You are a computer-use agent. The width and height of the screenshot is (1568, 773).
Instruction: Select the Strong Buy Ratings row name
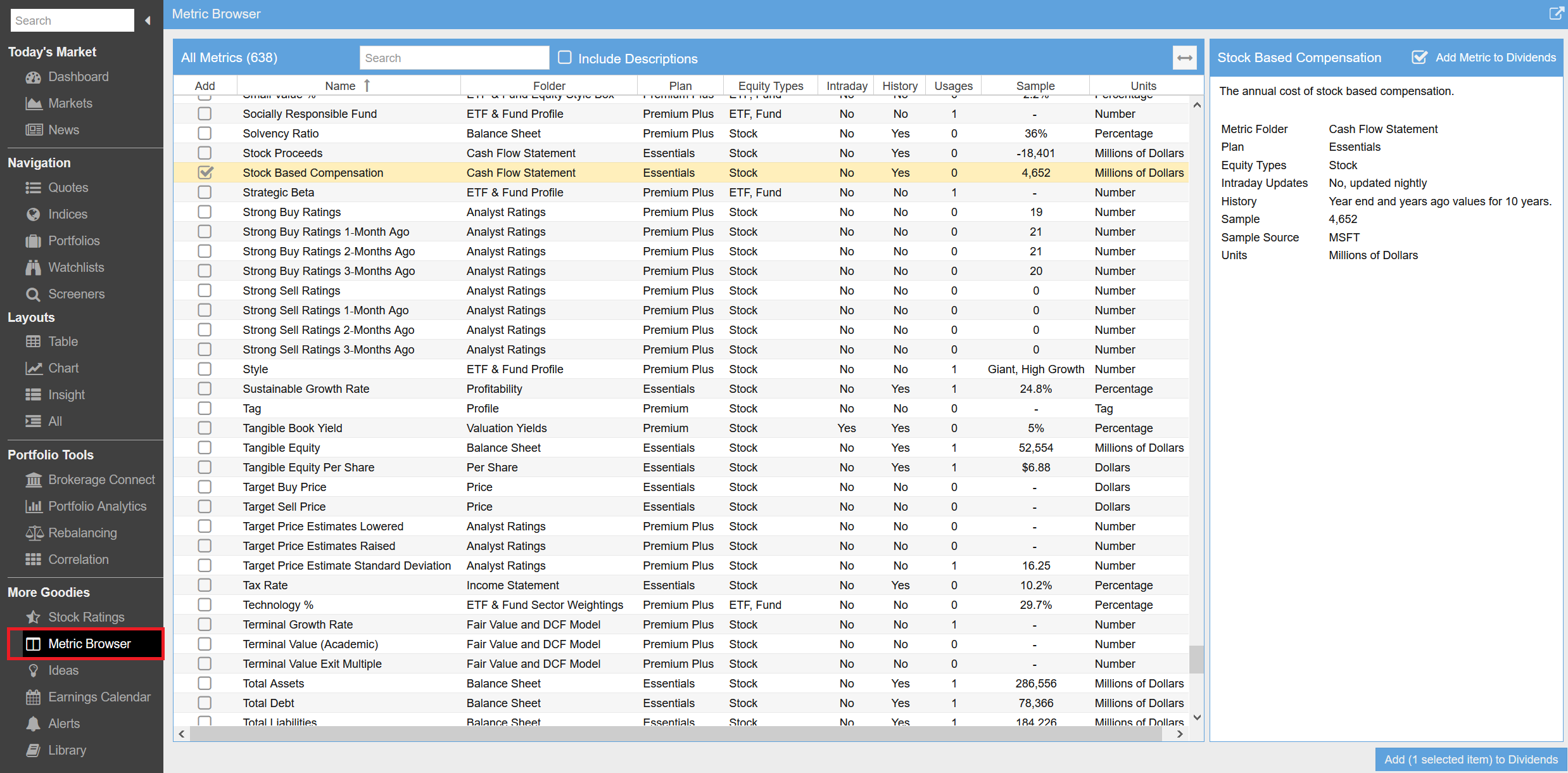coord(291,212)
